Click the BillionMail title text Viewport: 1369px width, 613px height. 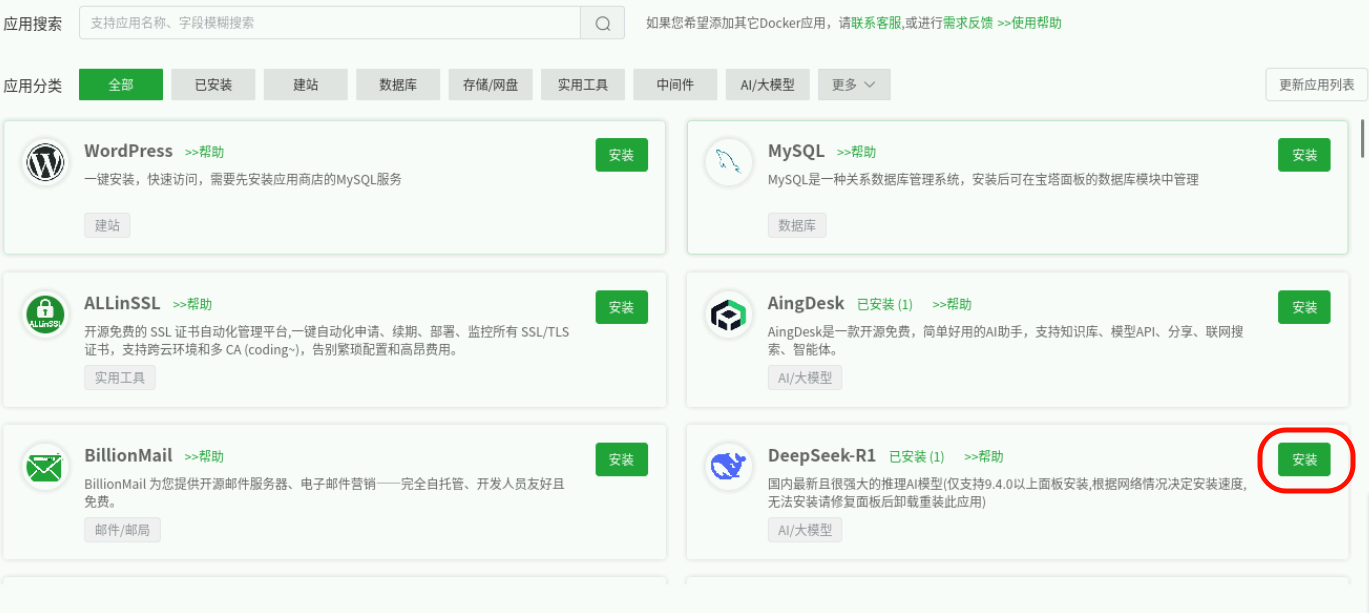click(128, 455)
